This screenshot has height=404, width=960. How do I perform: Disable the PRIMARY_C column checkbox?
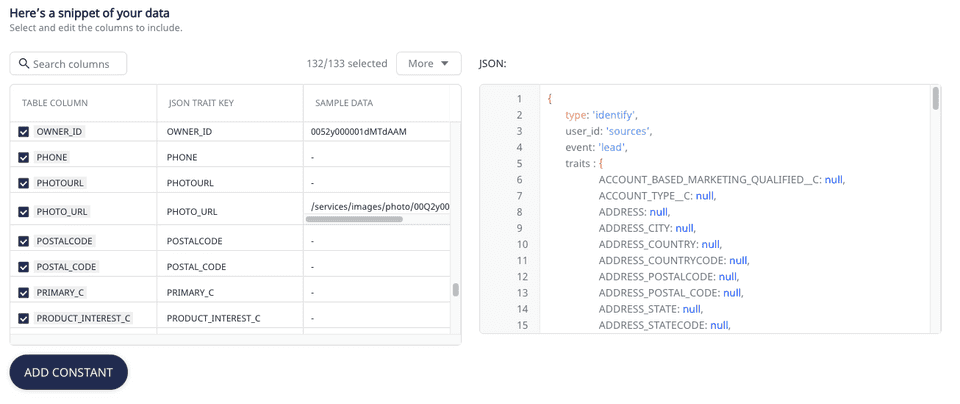click(24, 293)
